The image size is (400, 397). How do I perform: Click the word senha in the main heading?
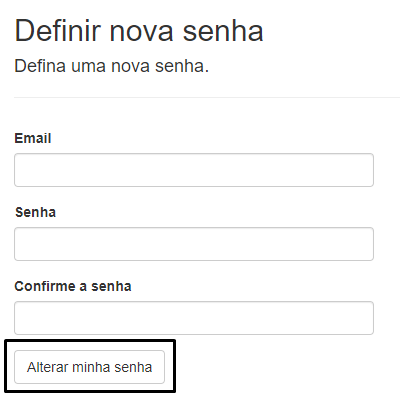pyautogui.click(x=223, y=31)
